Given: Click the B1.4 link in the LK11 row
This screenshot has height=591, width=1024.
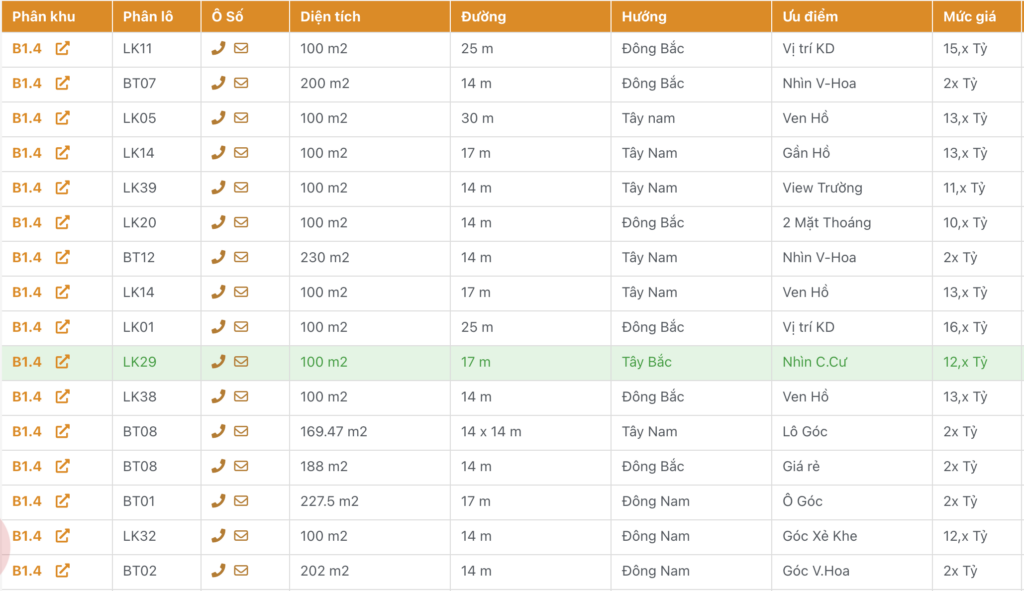Looking at the screenshot, I should point(27,48).
